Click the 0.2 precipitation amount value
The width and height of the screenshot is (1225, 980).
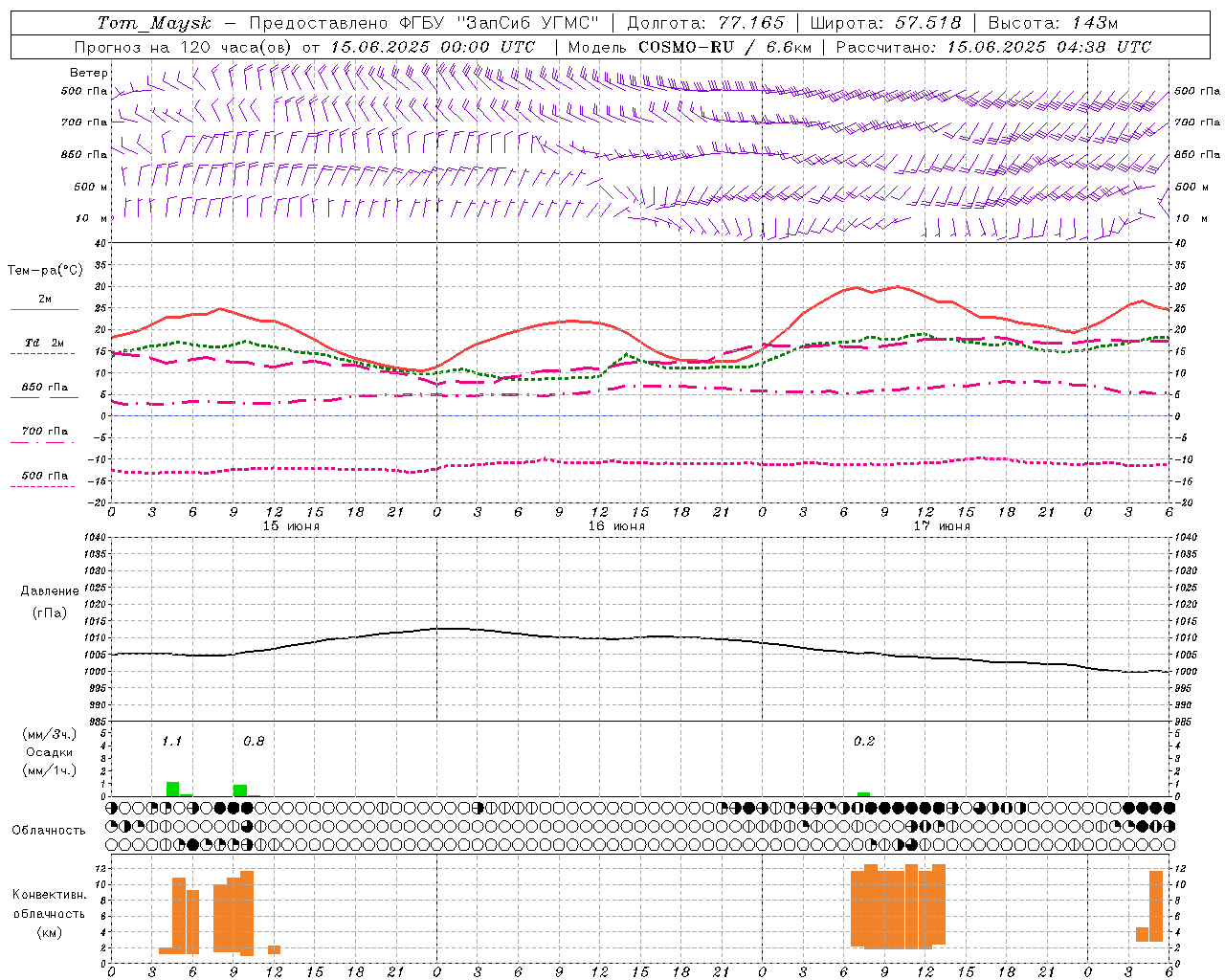click(864, 741)
